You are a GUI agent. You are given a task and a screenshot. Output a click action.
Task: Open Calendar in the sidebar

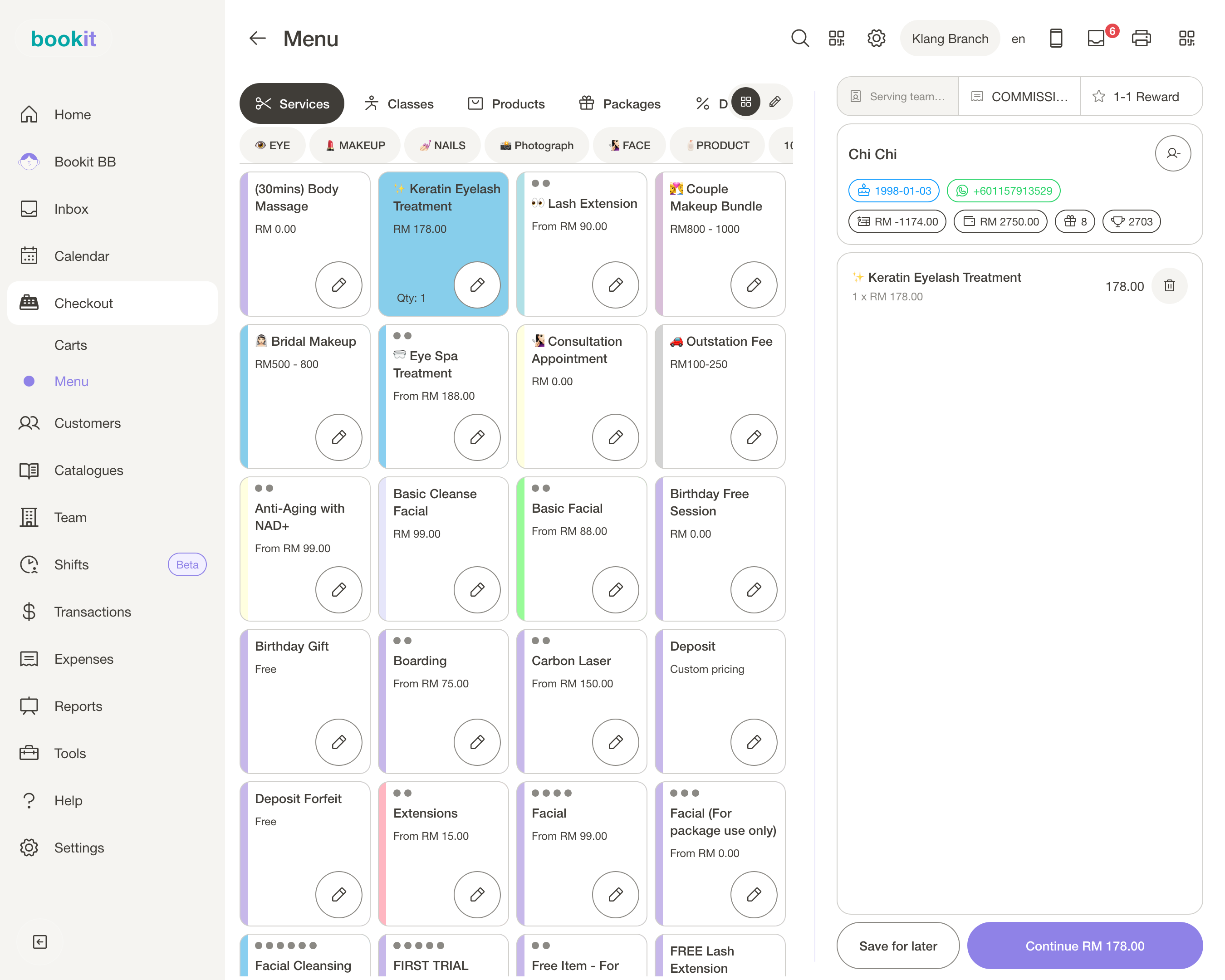[x=113, y=256]
